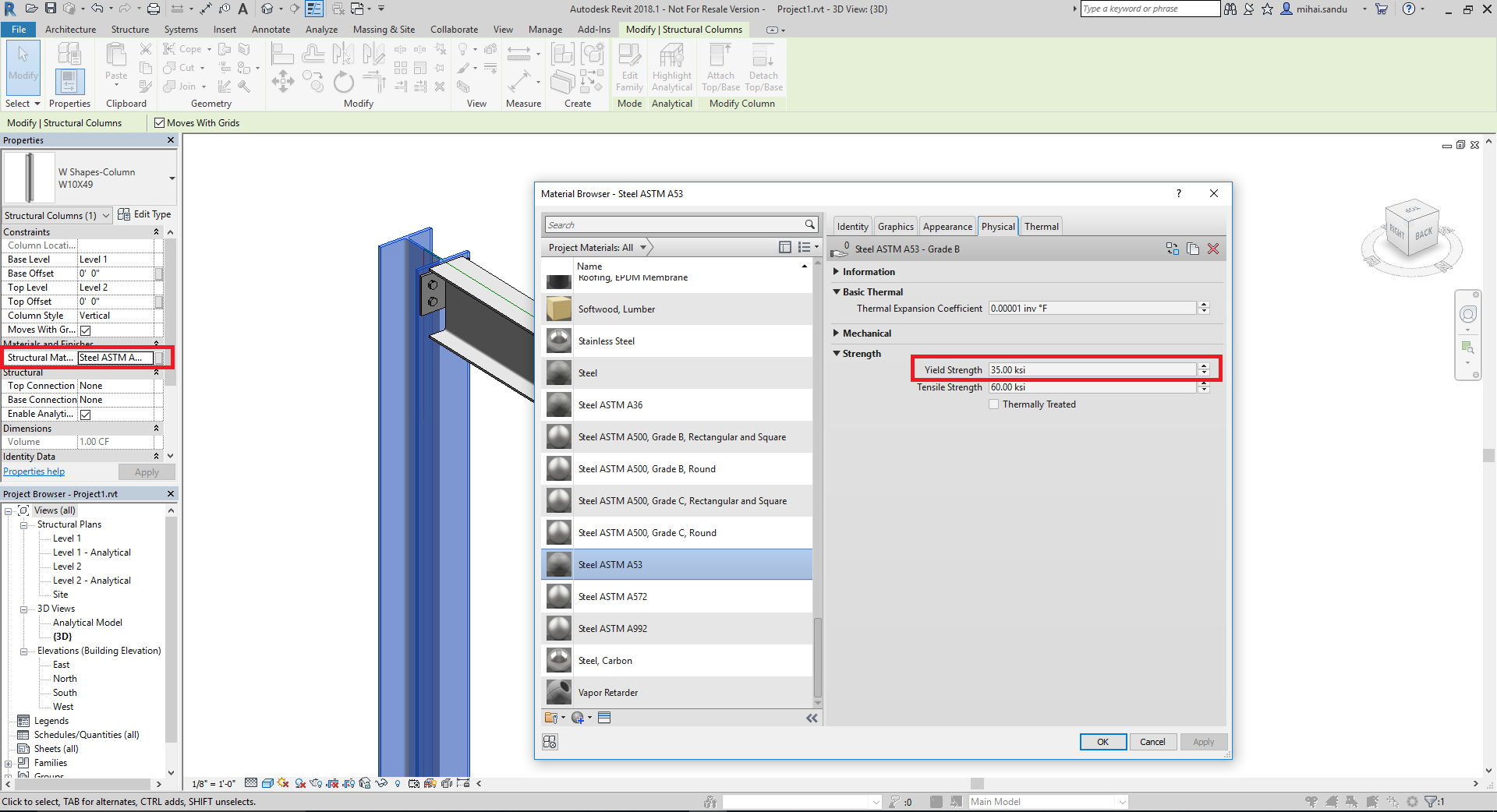The height and width of the screenshot is (812, 1497).
Task: Uncheck Enable Analytical Model in Properties
Action: pyautogui.click(x=85, y=414)
